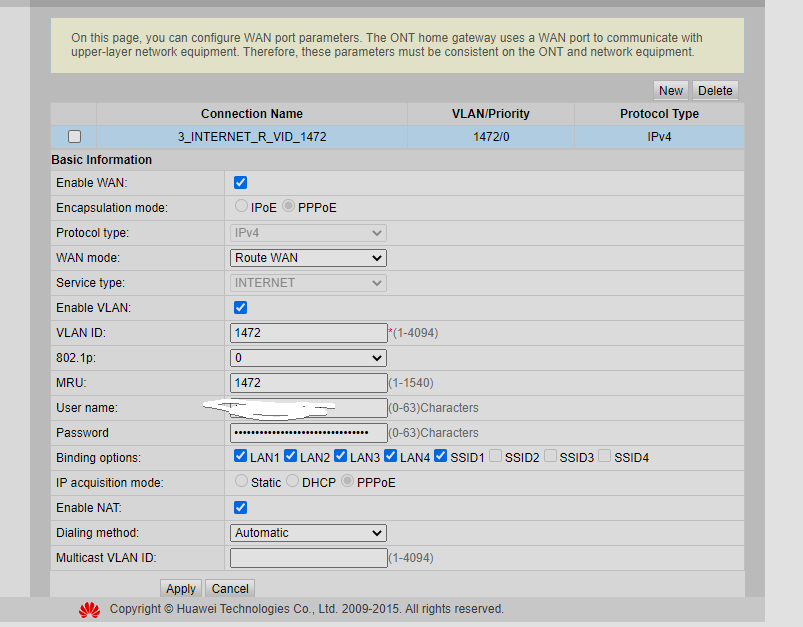
Task: Expand the 802.1p priority dropdown
Action: (x=308, y=358)
